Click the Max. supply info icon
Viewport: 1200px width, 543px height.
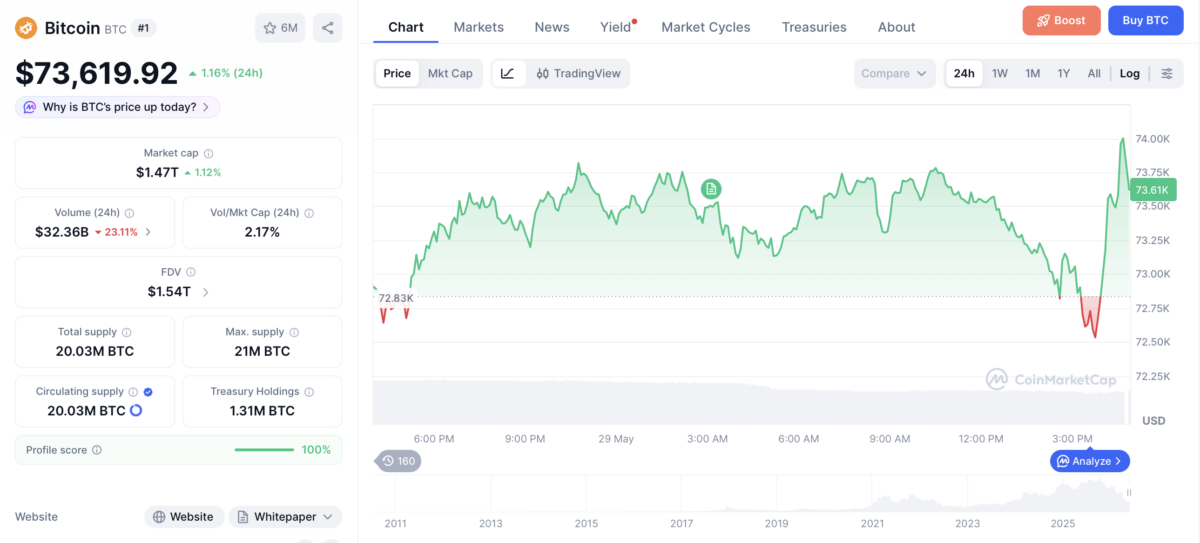click(294, 332)
